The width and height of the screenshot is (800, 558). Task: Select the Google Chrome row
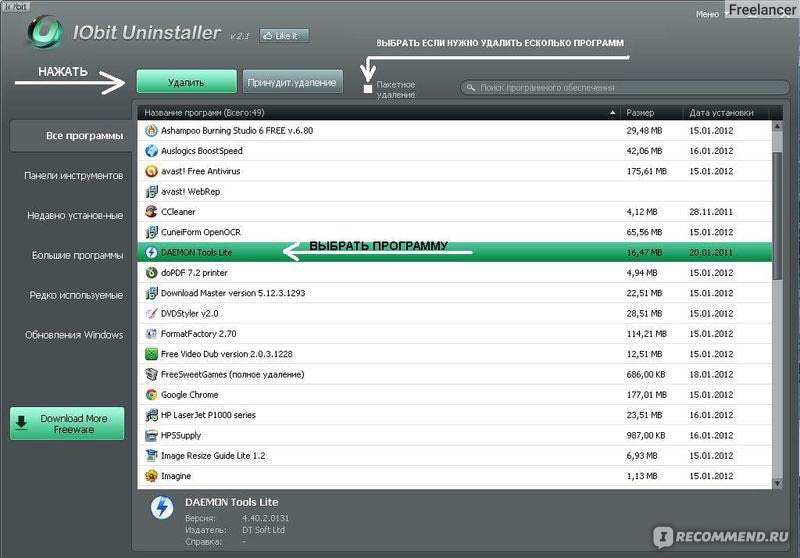(x=454, y=395)
